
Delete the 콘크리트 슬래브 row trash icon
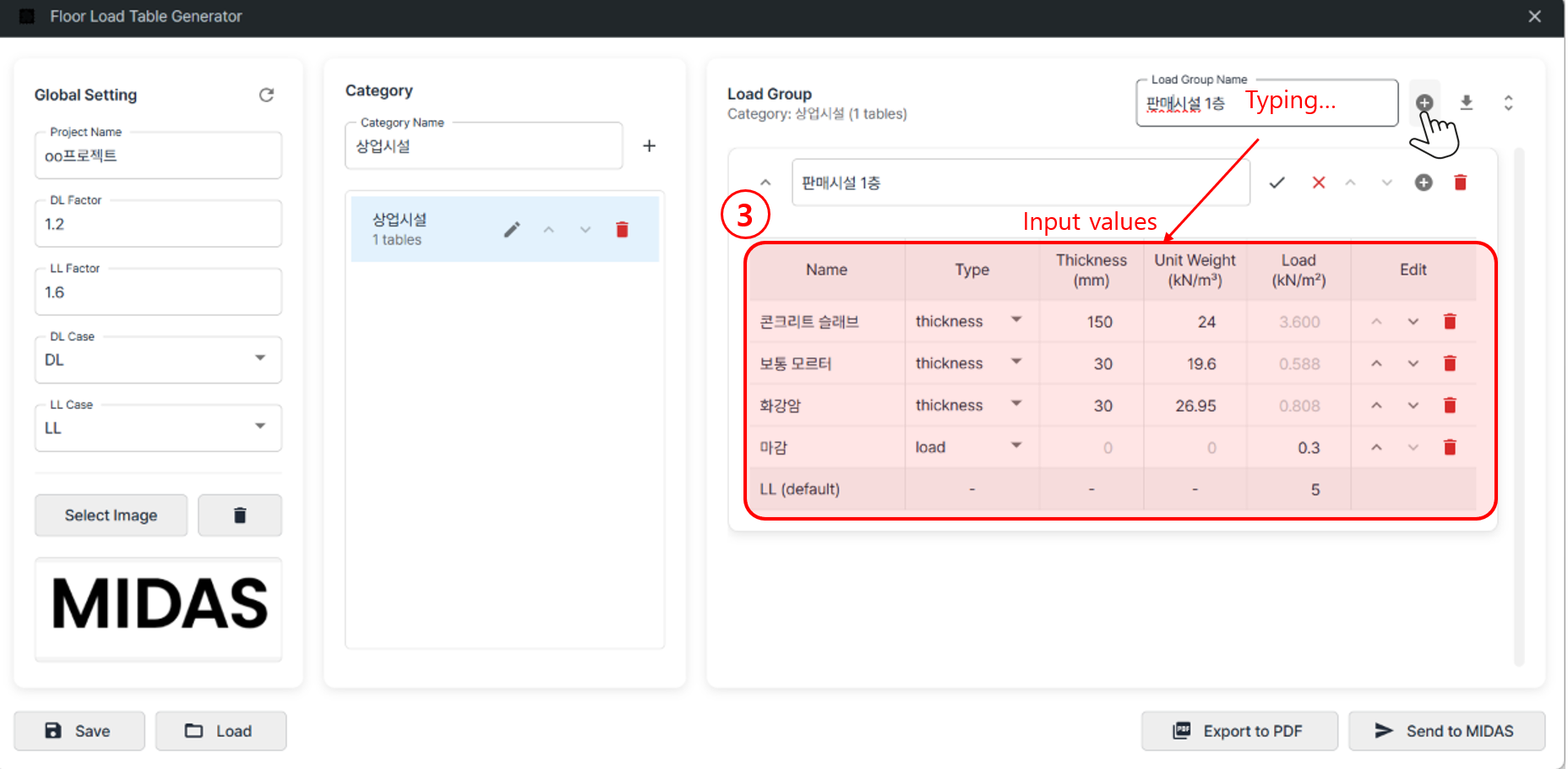coord(1451,321)
